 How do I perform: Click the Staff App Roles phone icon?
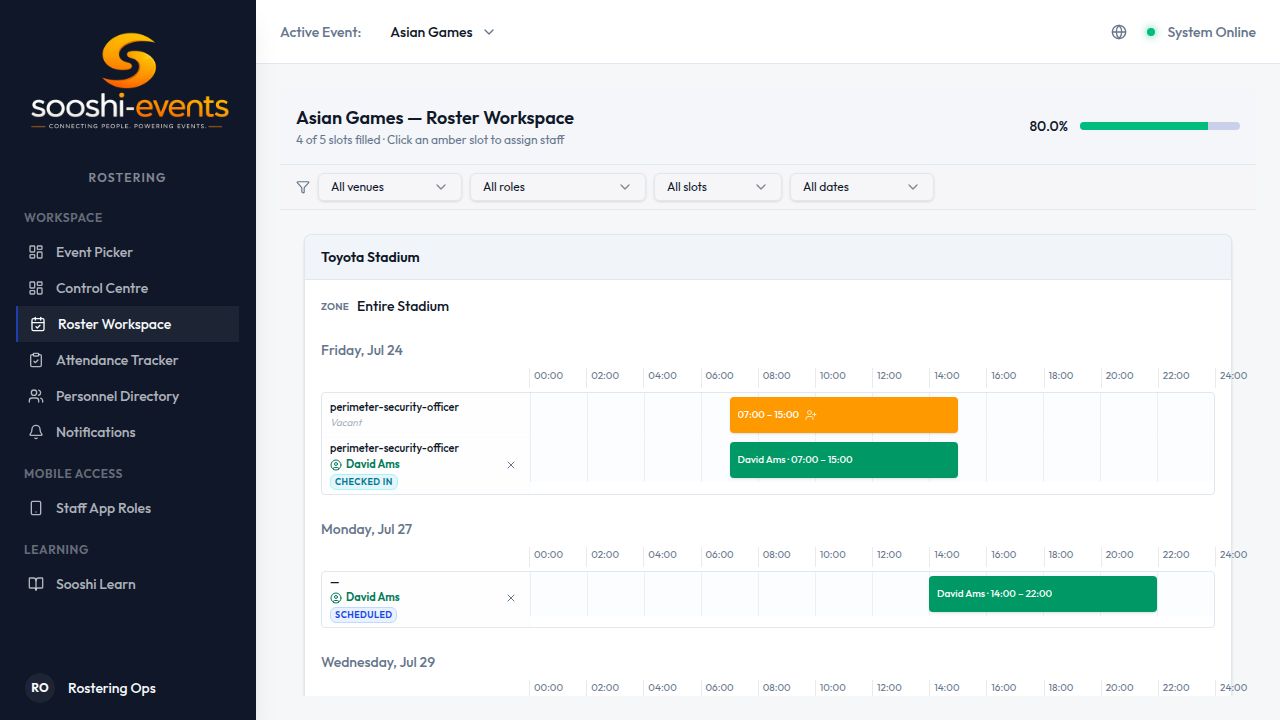(36, 508)
